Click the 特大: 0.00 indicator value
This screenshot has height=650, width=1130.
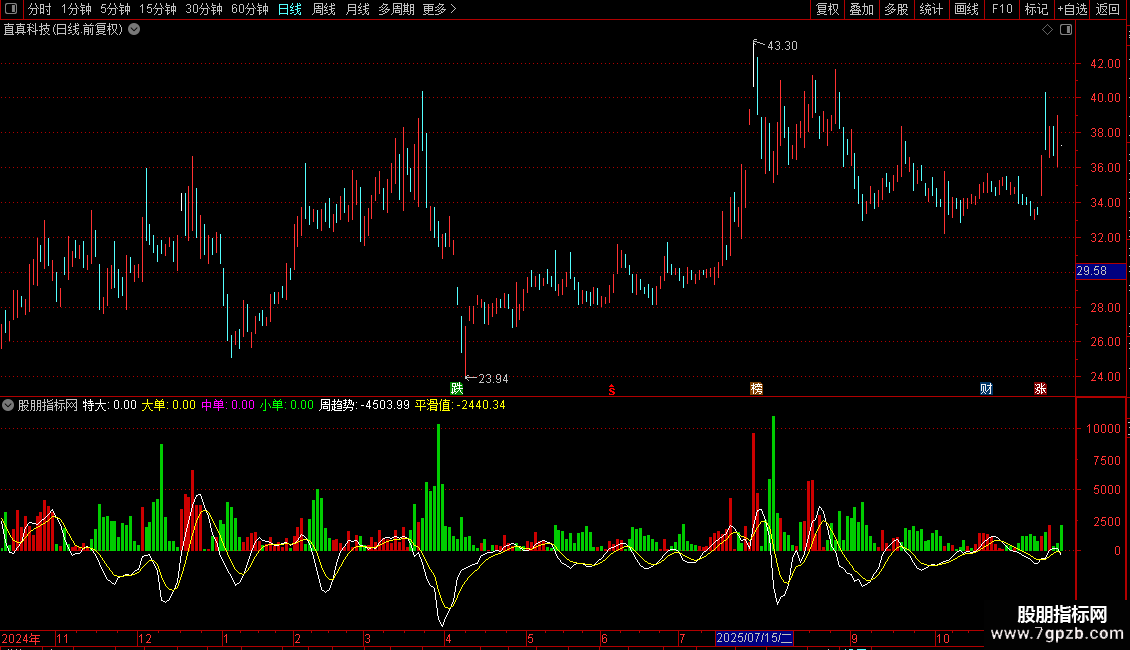tap(110, 405)
